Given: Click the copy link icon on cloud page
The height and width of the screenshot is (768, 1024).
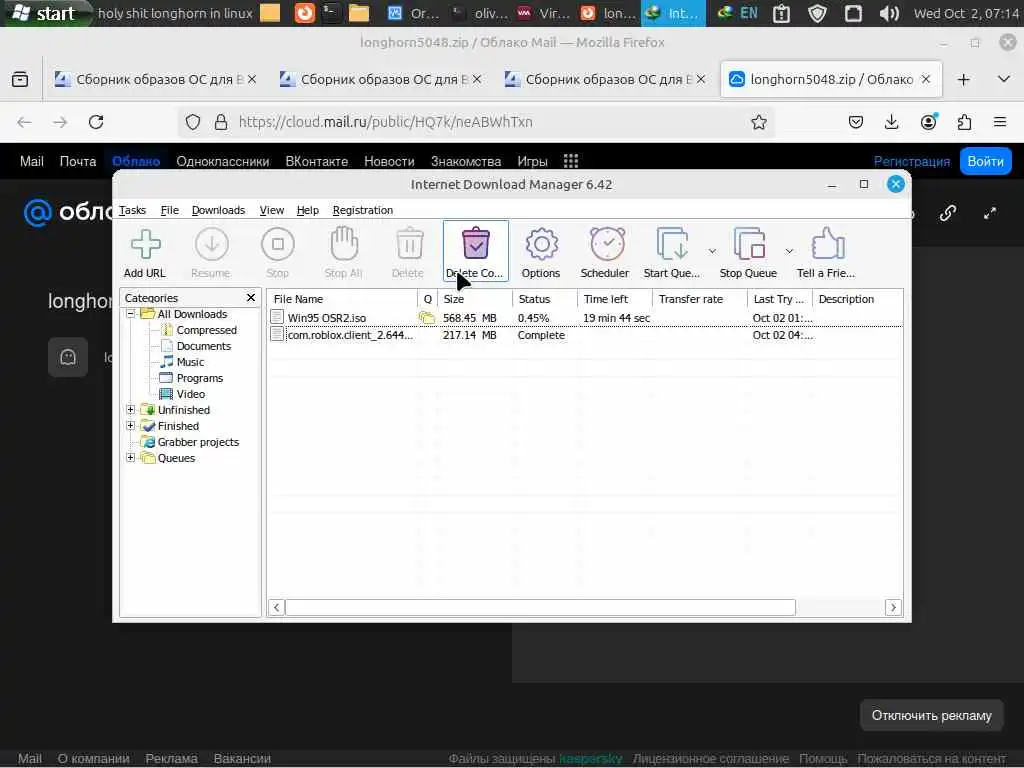Looking at the screenshot, I should tap(948, 214).
